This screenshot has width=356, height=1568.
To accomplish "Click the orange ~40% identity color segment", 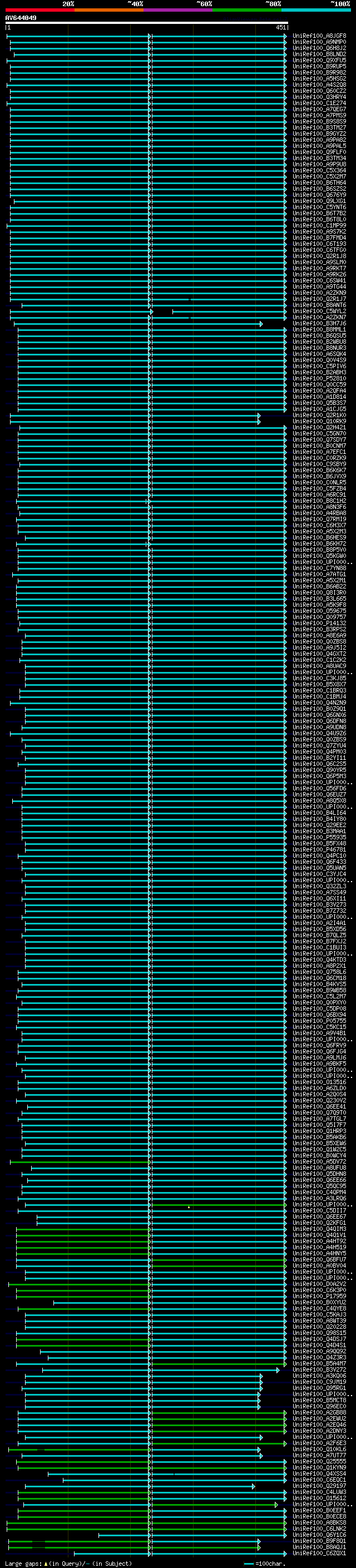I will click(109, 10).
